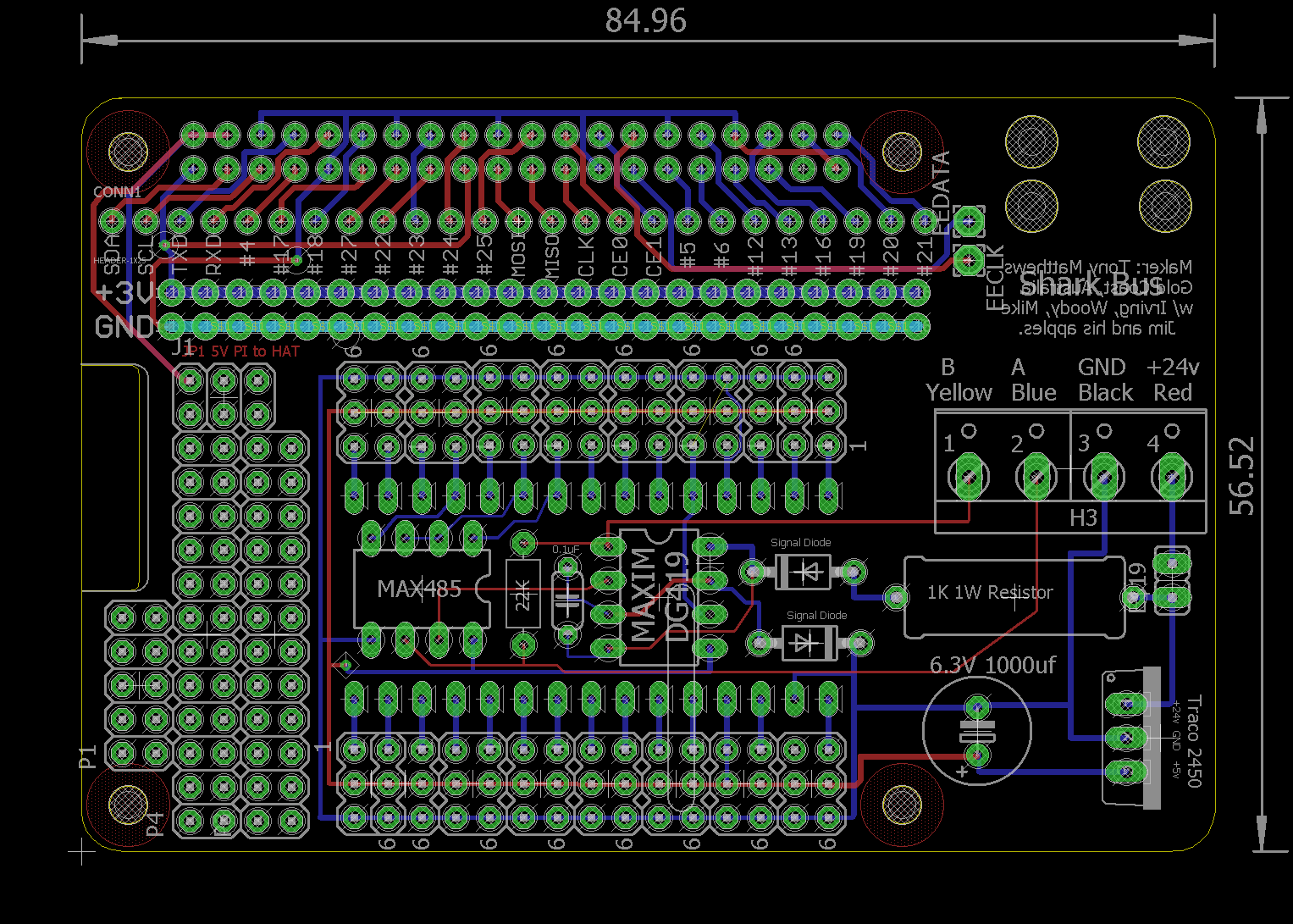Select H3 terminal pad 2 (A Blue)

tap(1036, 479)
